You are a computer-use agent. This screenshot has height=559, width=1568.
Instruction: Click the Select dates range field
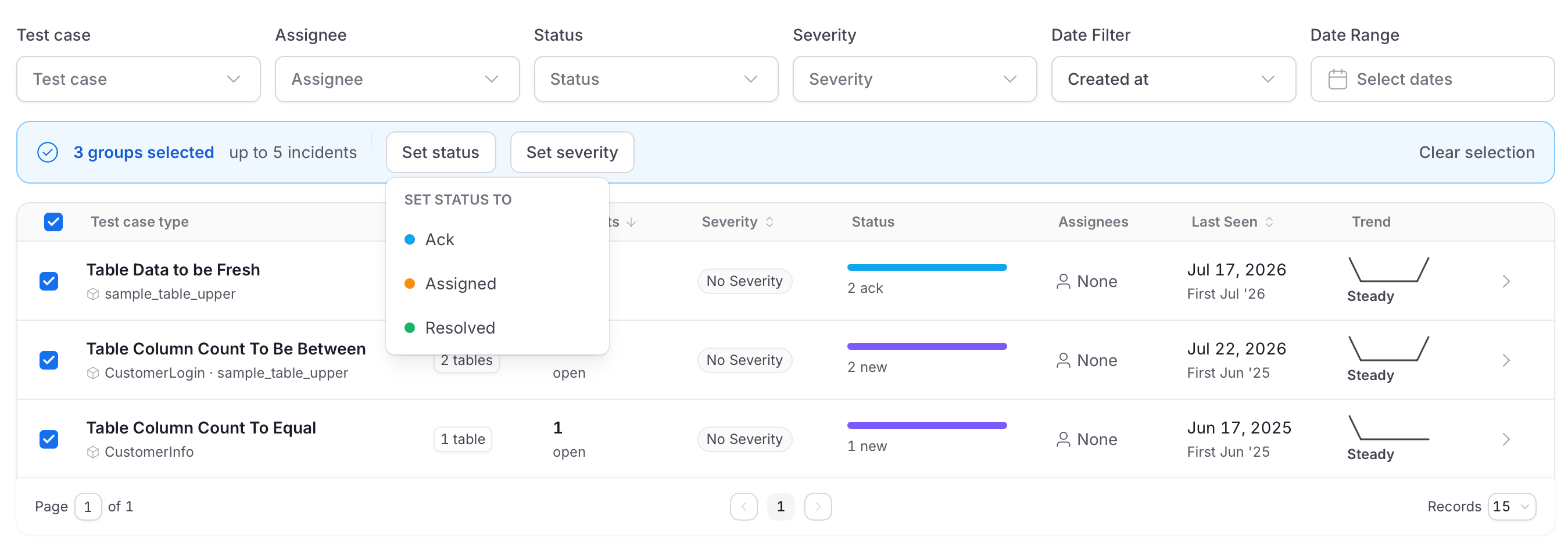click(1431, 79)
